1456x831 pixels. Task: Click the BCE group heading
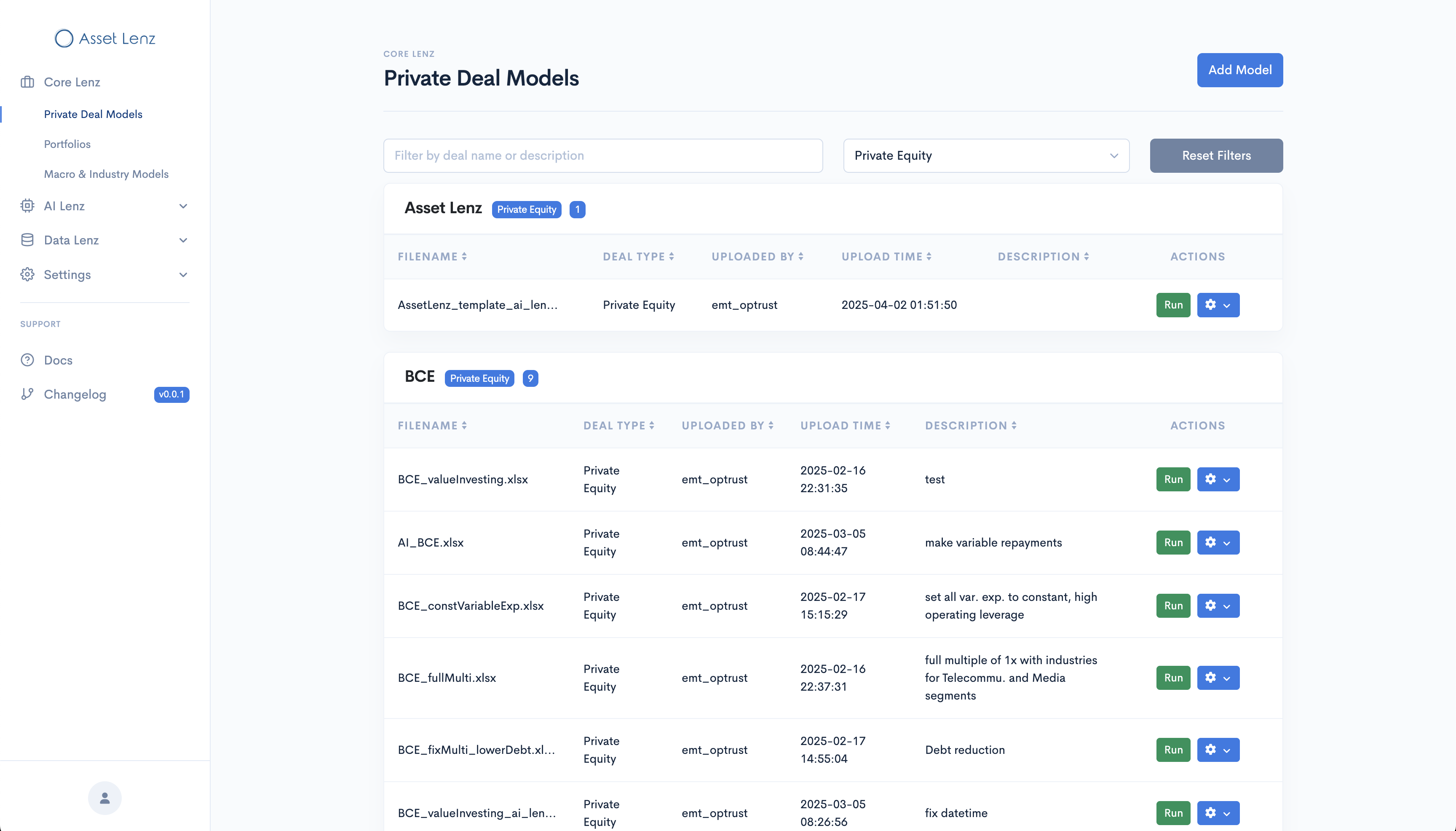click(419, 377)
